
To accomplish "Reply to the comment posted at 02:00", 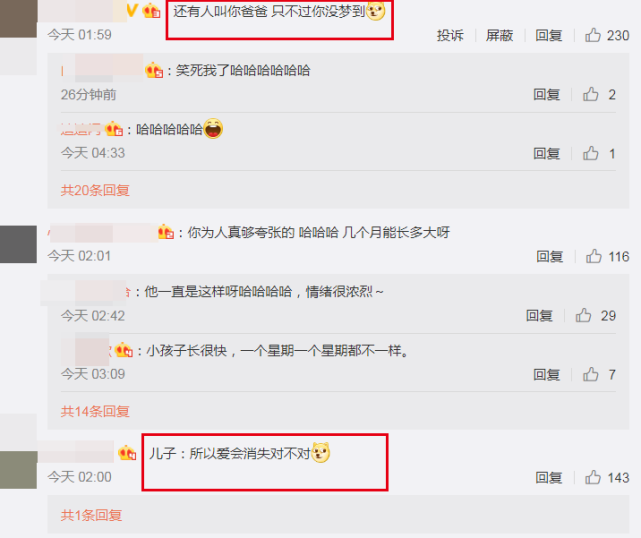I will coord(549,477).
